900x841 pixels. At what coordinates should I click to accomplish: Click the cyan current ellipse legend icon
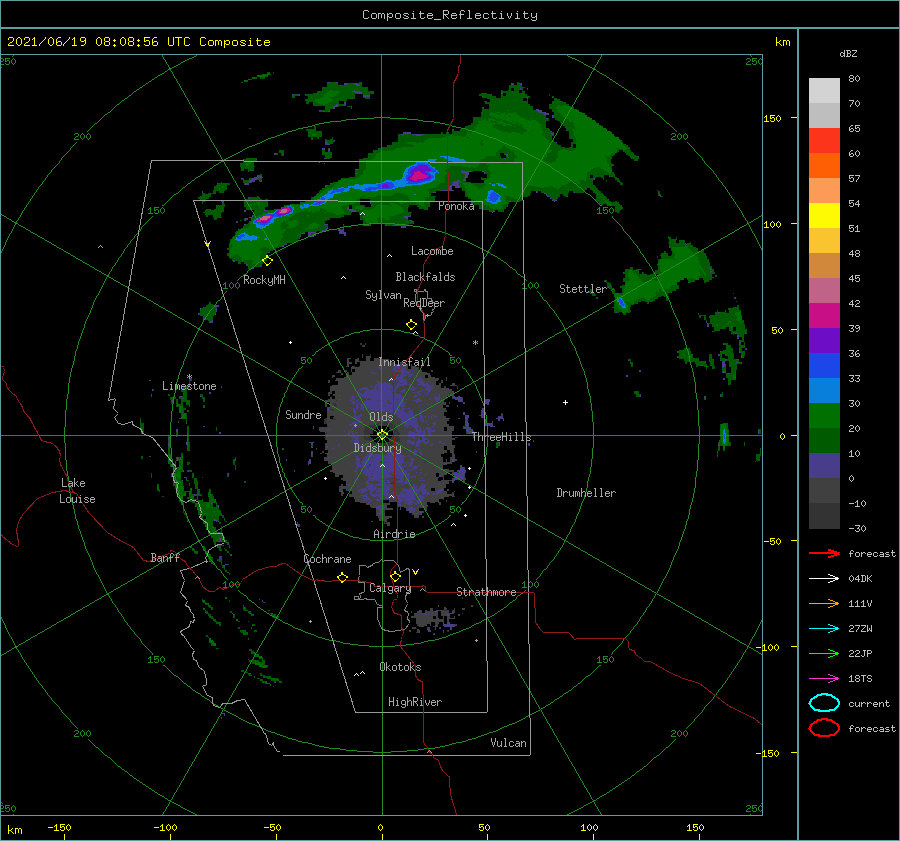tap(824, 703)
